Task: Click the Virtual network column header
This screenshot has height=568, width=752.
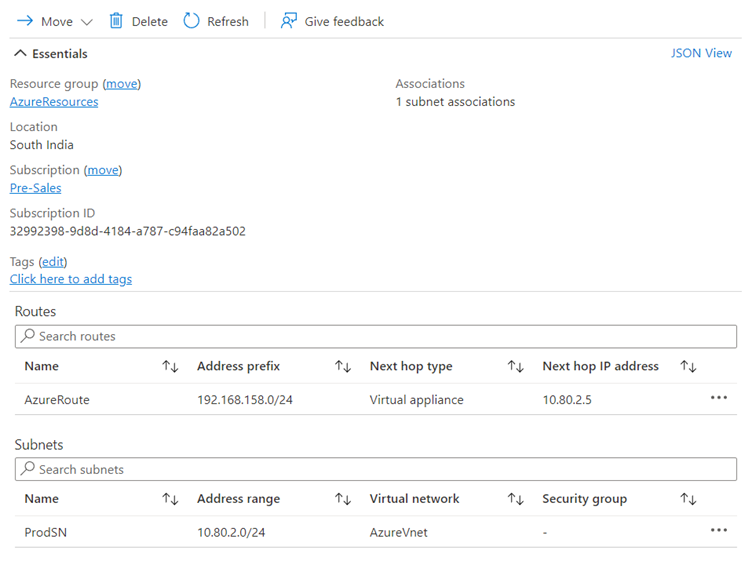Action: tap(414, 499)
